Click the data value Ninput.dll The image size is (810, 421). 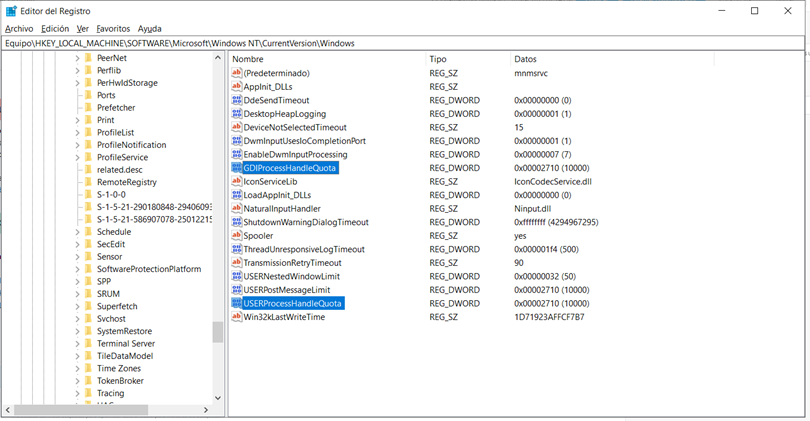pos(533,208)
